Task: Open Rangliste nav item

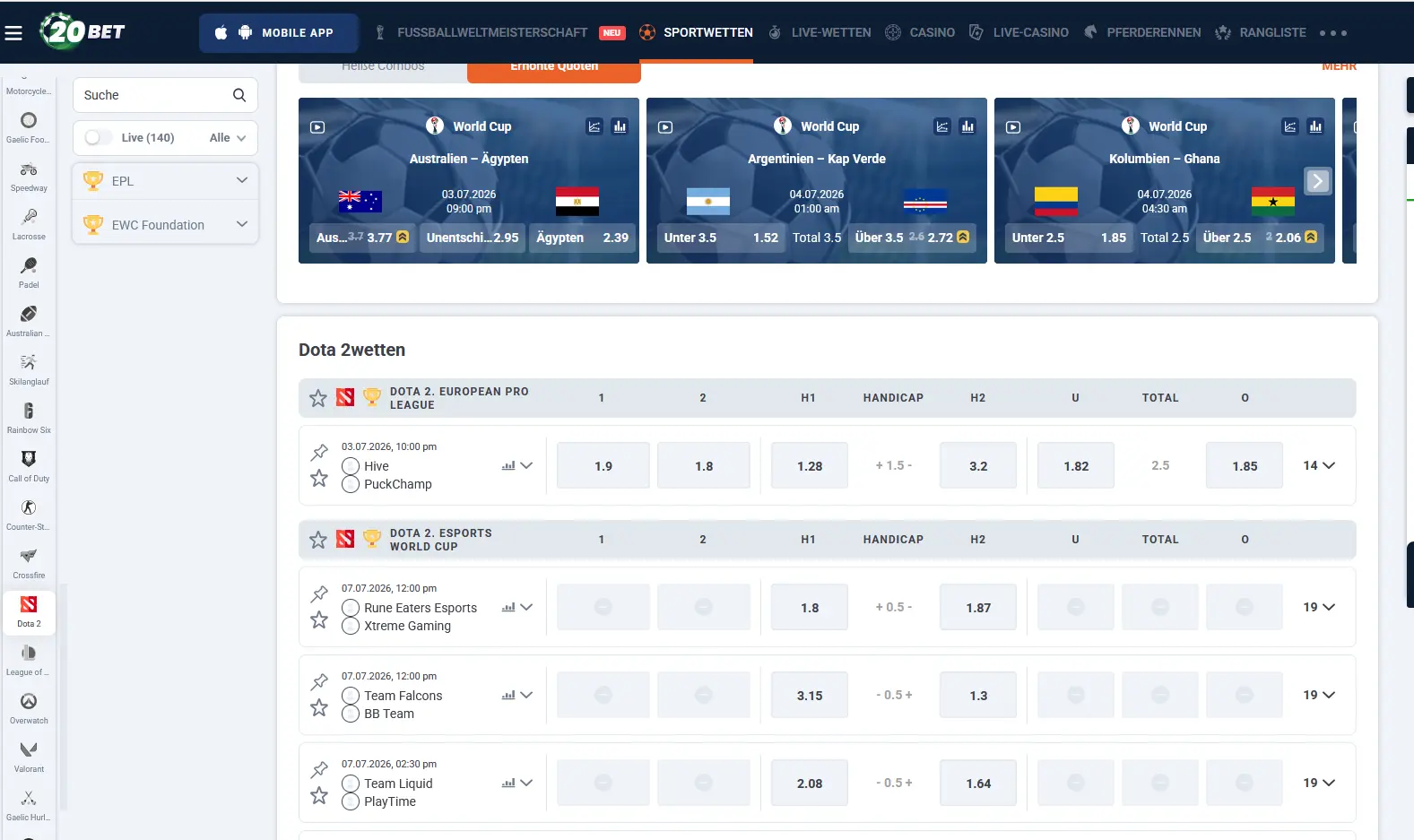Action: (1261, 32)
